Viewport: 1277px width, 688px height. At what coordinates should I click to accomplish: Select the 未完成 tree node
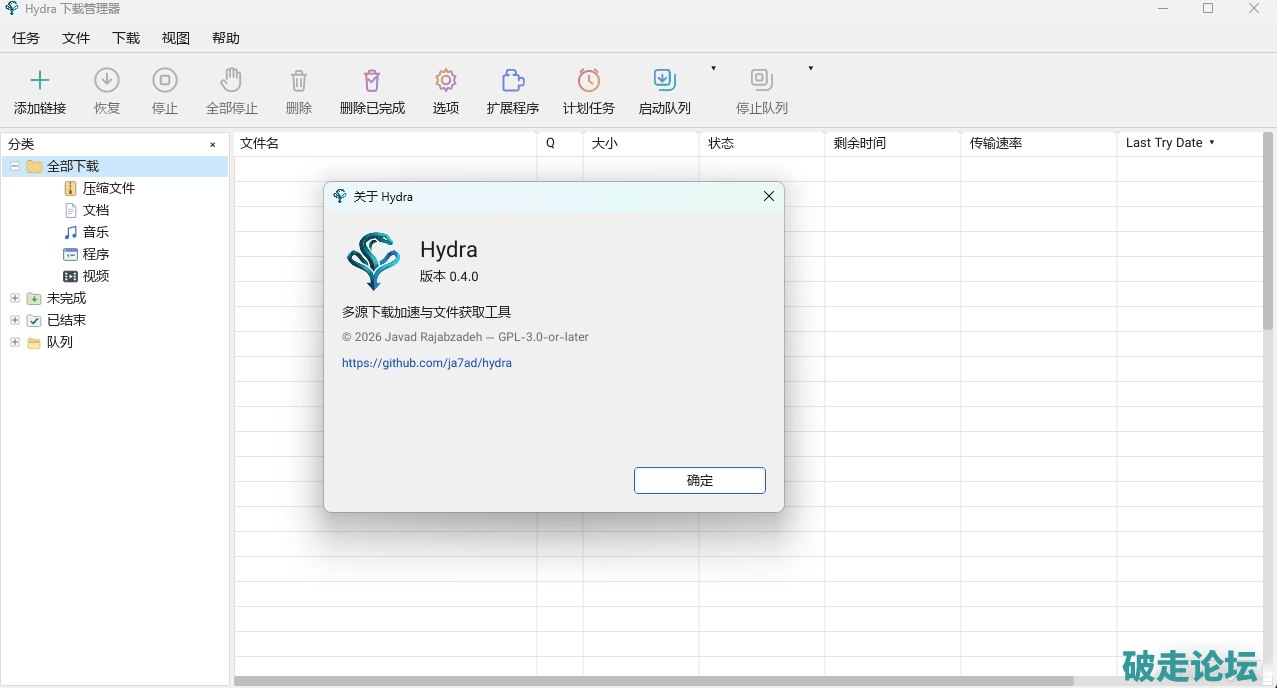click(x=66, y=298)
